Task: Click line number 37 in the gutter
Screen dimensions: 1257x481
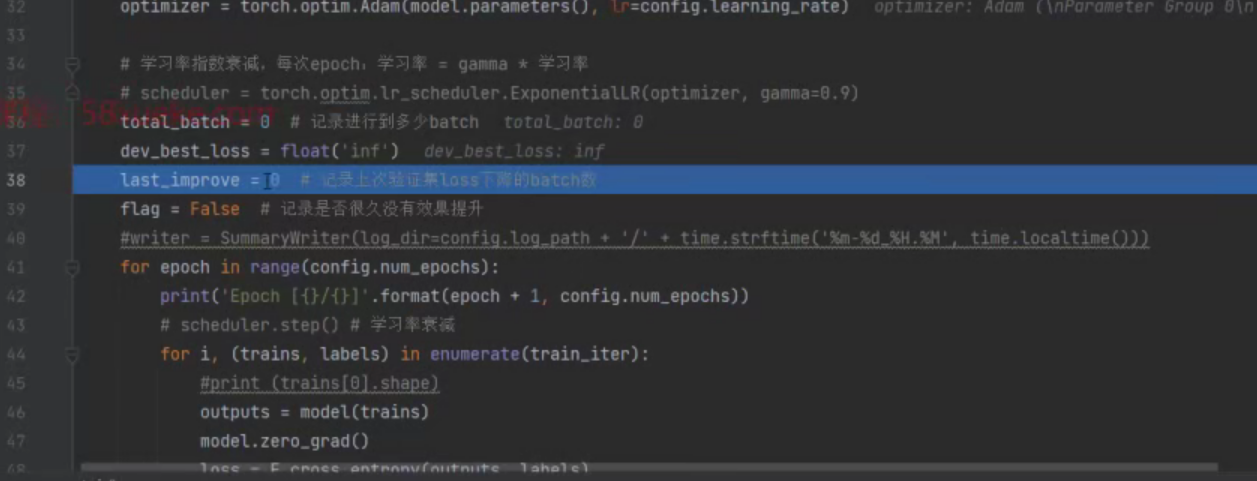Action: pos(15,151)
